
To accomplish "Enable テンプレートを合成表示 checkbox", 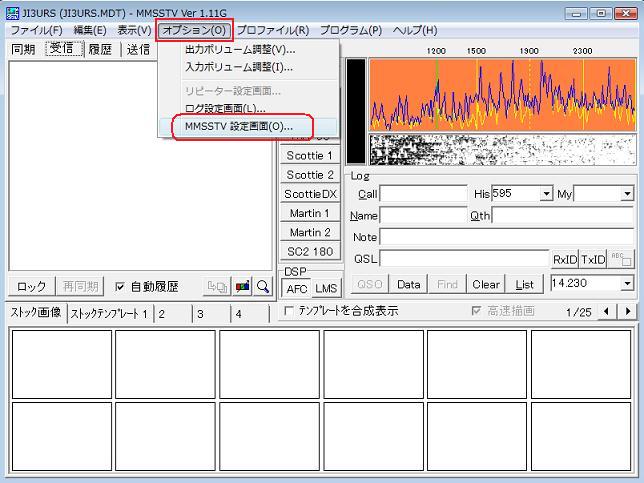I will (289, 311).
